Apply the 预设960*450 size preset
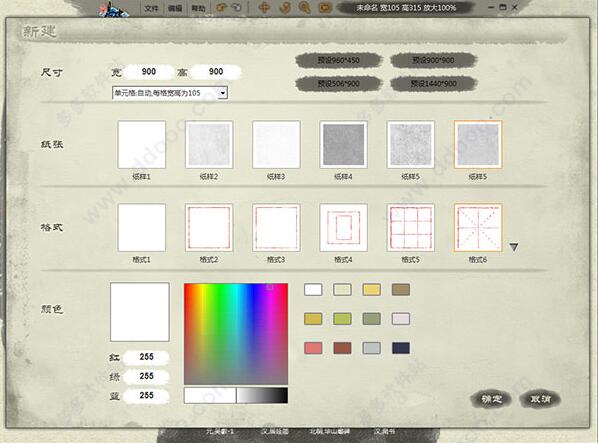Screen dimensions: 598x443 coord(339,60)
